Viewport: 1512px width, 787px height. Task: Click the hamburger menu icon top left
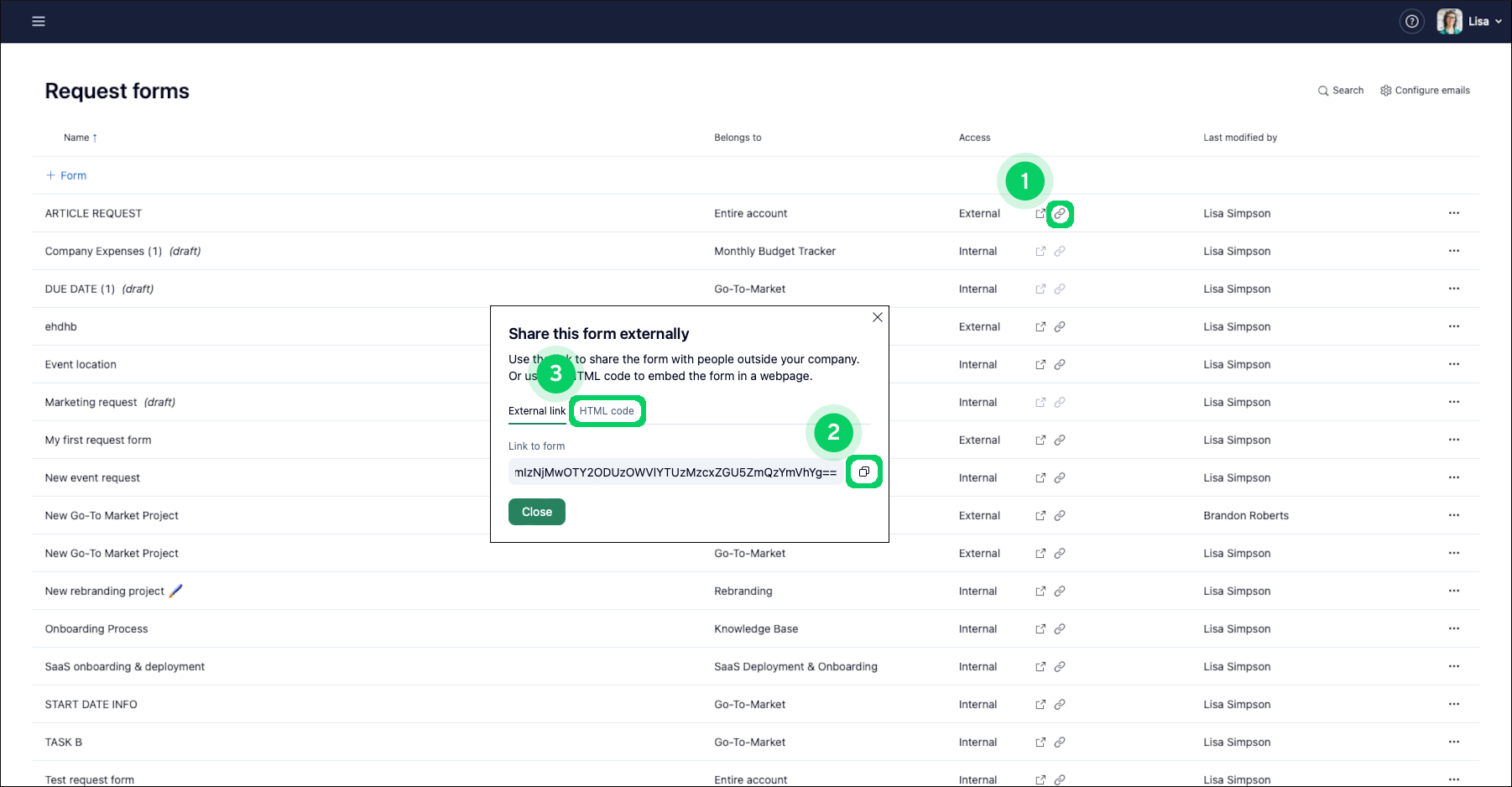(39, 21)
